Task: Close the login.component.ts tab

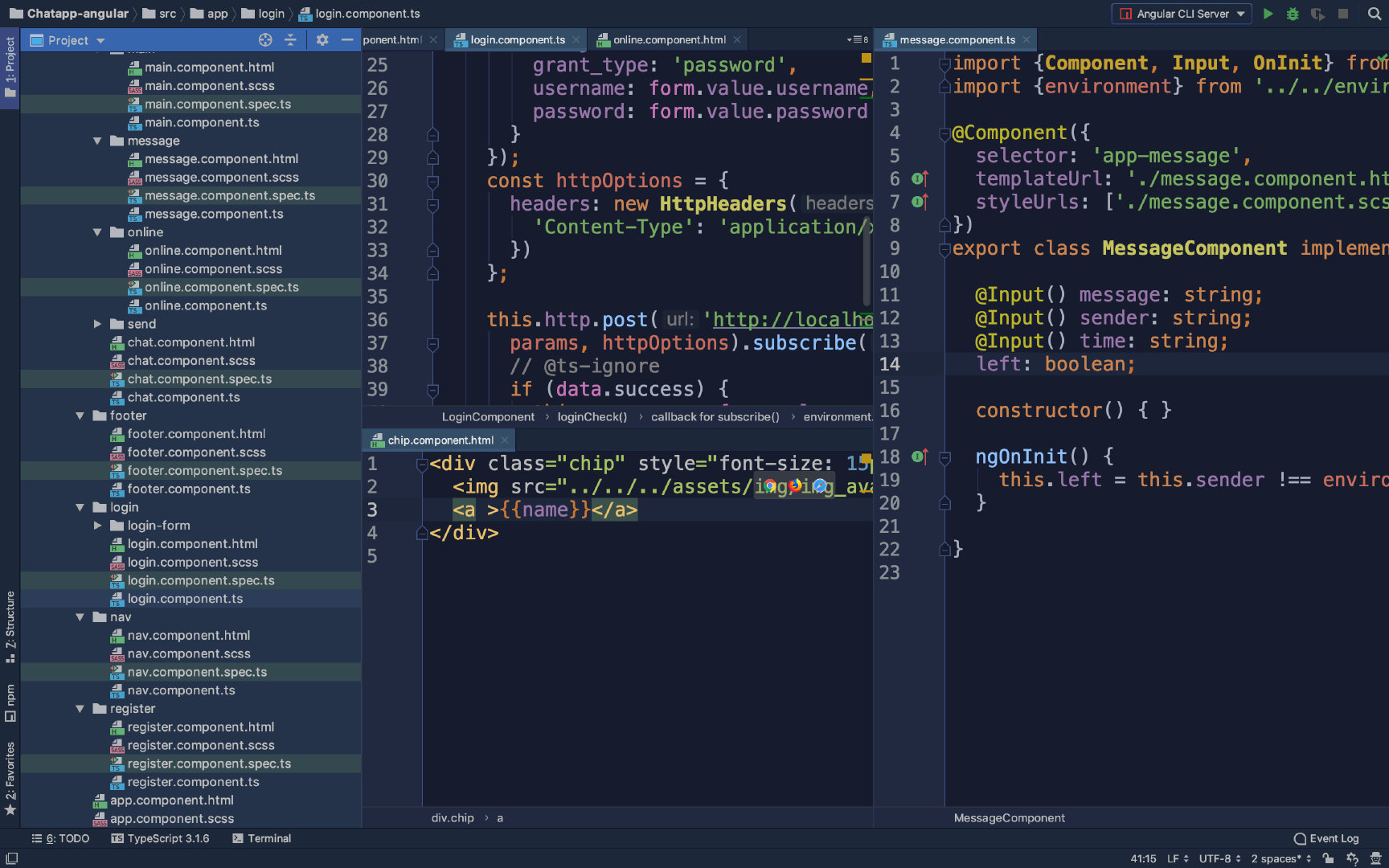Action: click(576, 39)
